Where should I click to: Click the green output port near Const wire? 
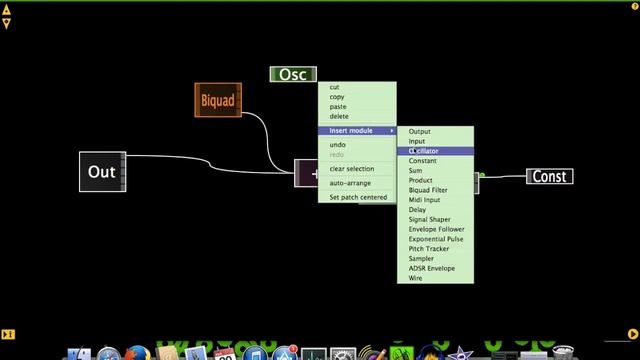click(x=482, y=175)
